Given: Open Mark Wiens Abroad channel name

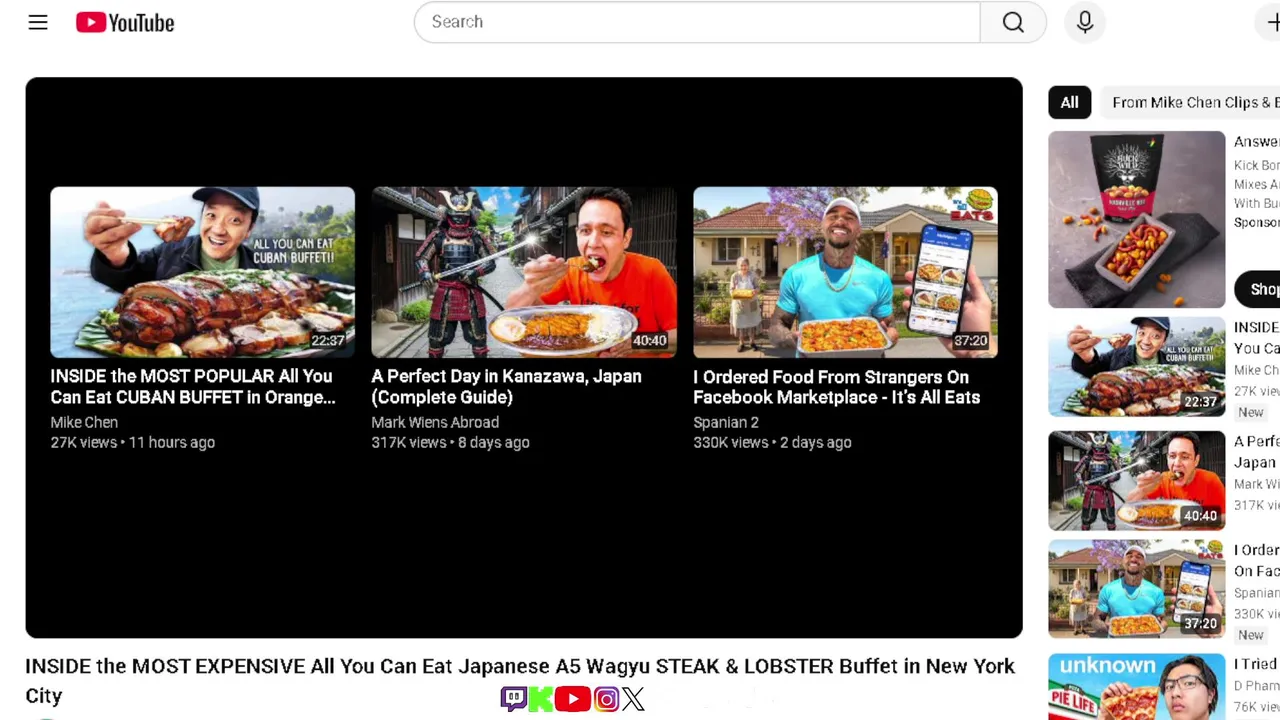Looking at the screenshot, I should click(x=435, y=422).
